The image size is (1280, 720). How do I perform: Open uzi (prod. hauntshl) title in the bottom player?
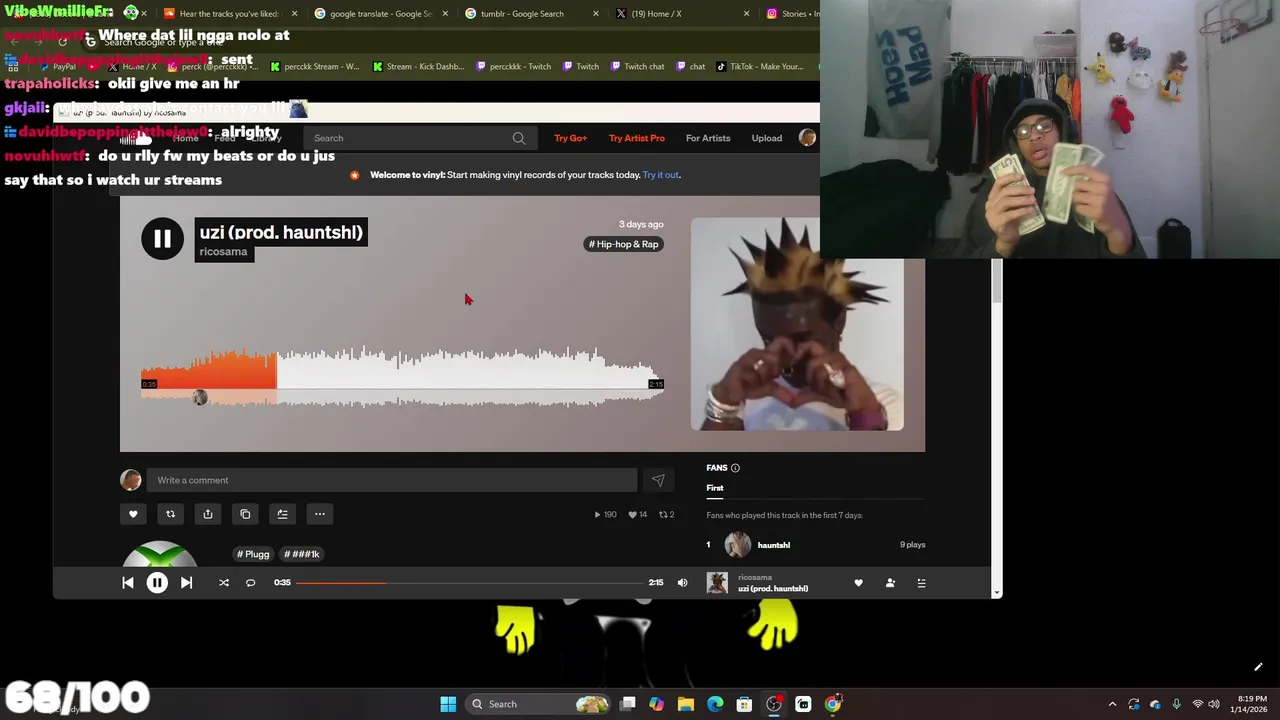(773, 589)
